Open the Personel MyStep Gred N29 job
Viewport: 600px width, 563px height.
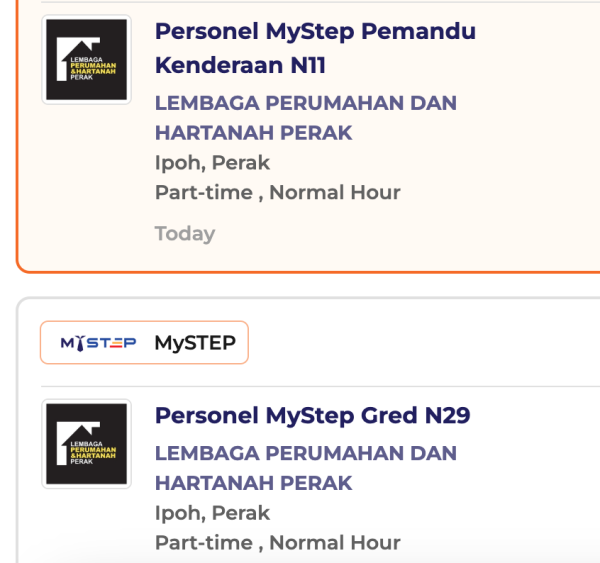click(x=312, y=415)
